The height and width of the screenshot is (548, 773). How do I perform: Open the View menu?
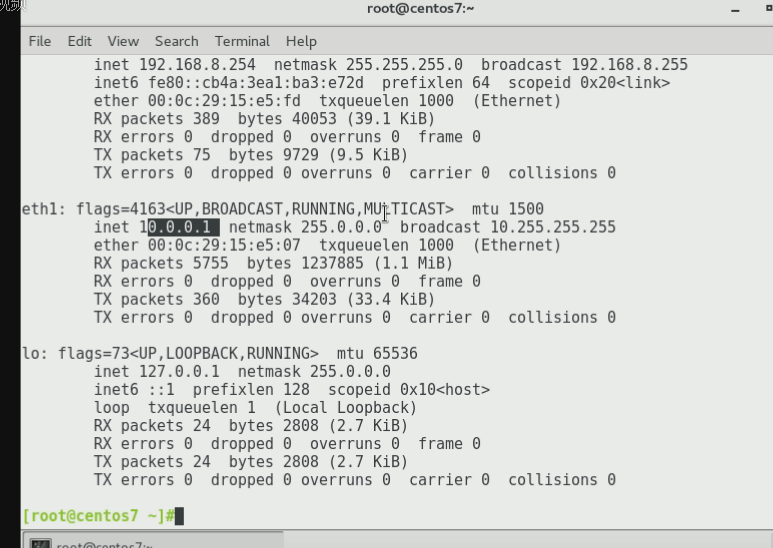123,41
